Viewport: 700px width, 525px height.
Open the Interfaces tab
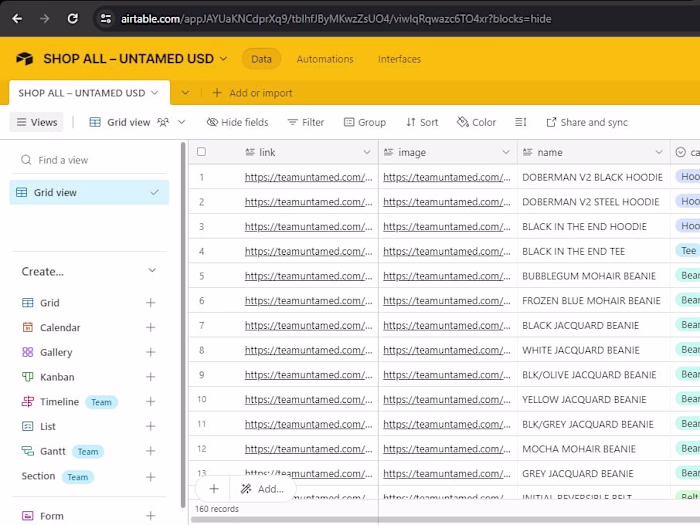tap(399, 59)
